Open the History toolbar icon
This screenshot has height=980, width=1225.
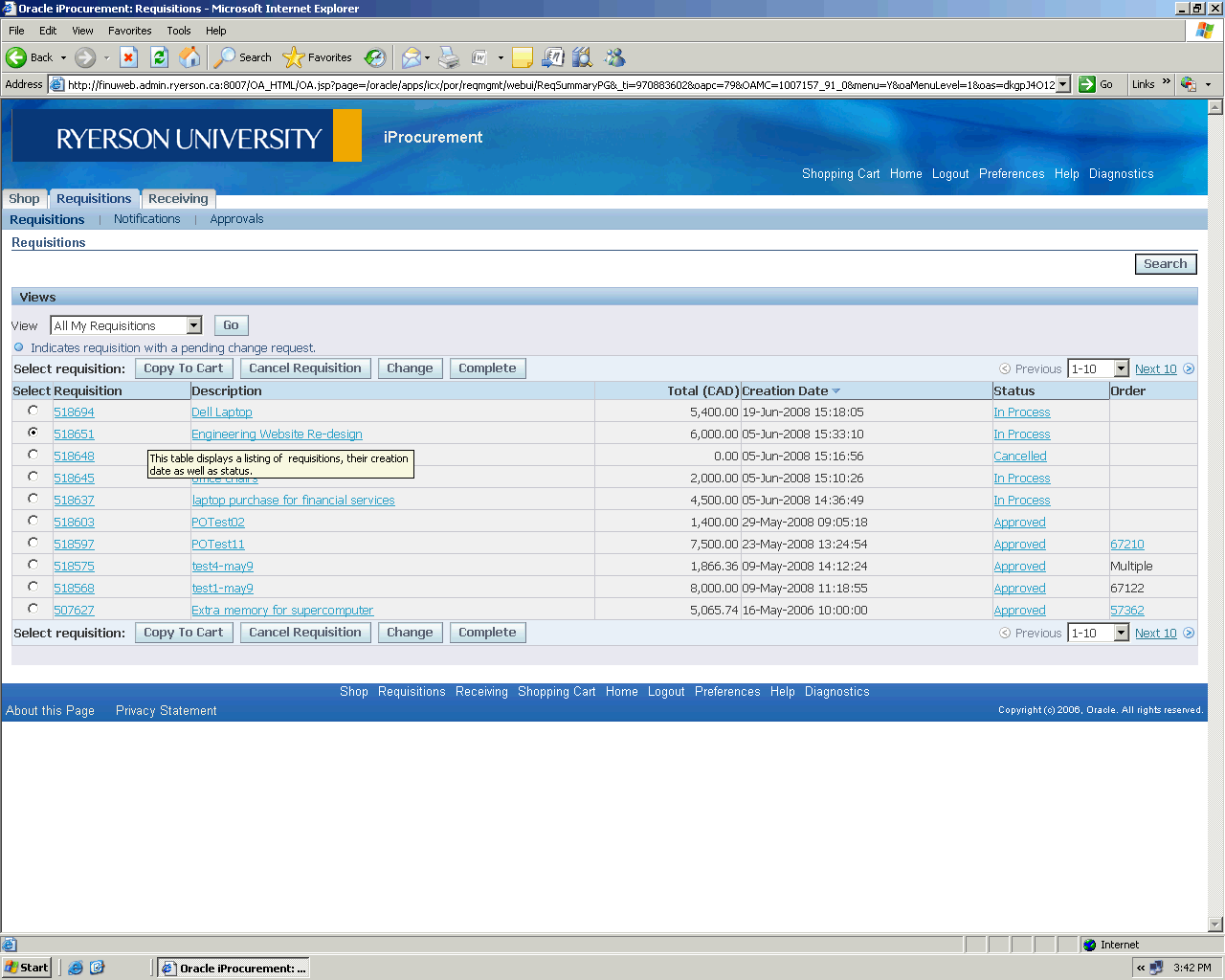[375, 57]
